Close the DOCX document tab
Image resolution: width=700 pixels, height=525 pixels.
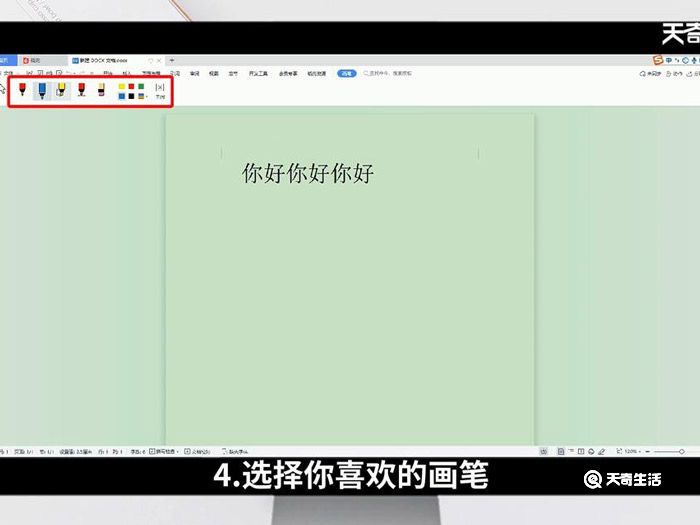159,60
